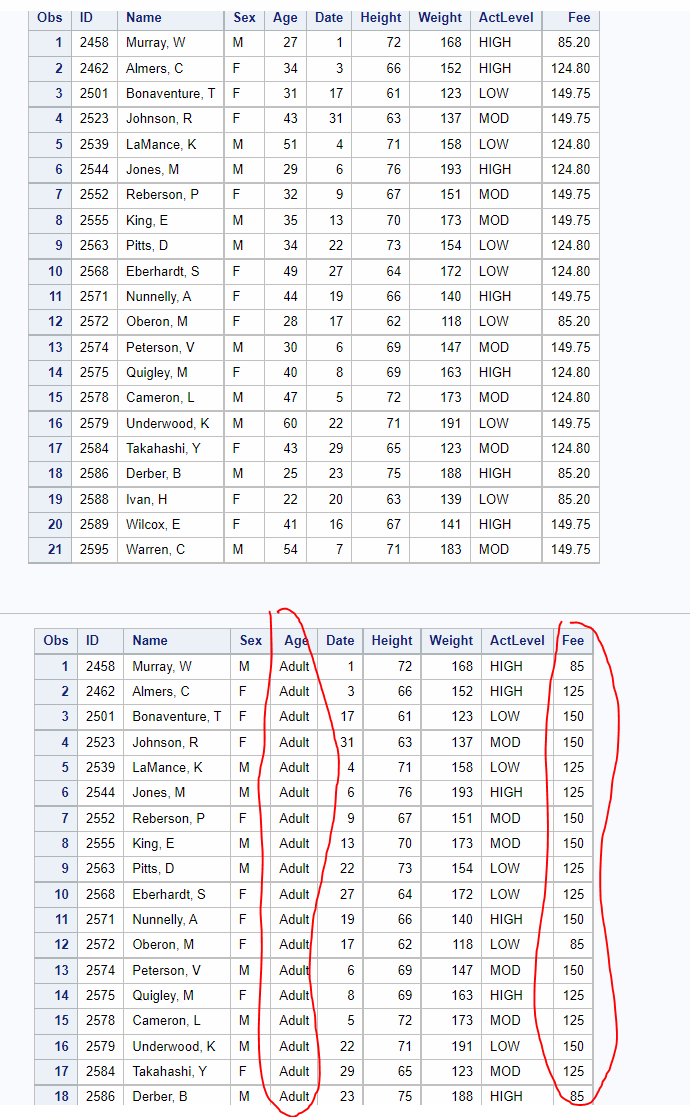Select 85.20 fee in Oberon, M row
The width and height of the screenshot is (690, 1117).
coord(573,321)
